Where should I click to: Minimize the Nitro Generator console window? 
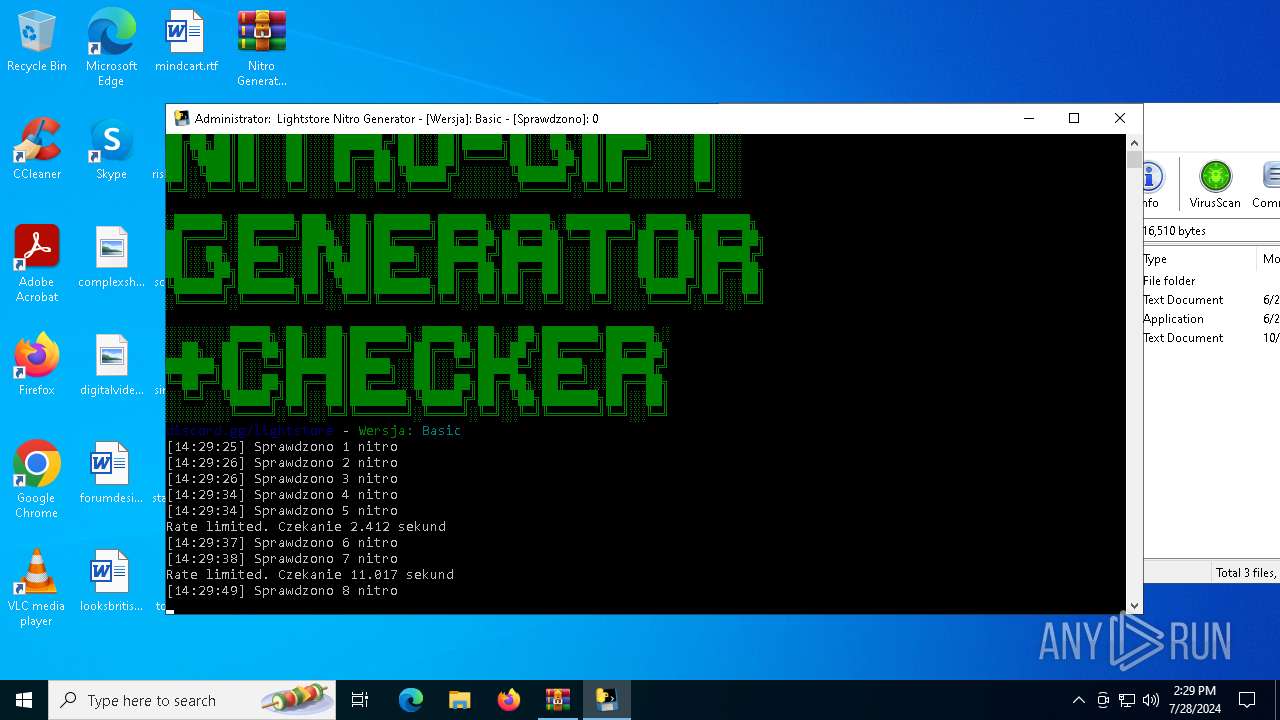pos(1028,118)
